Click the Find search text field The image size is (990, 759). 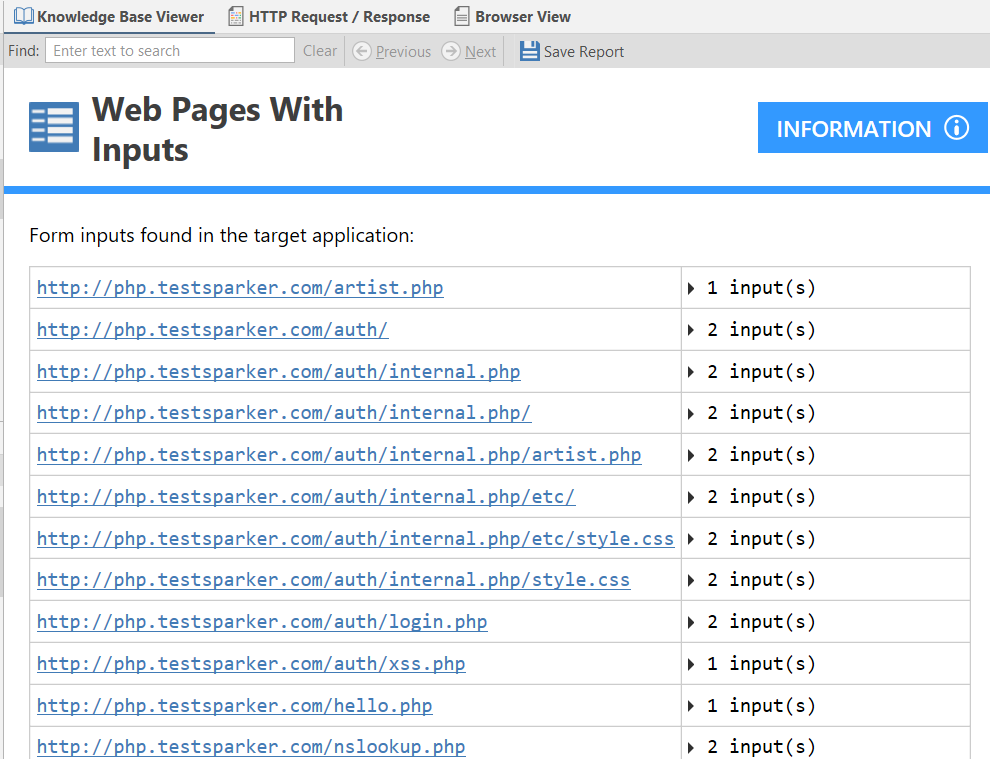tap(168, 50)
